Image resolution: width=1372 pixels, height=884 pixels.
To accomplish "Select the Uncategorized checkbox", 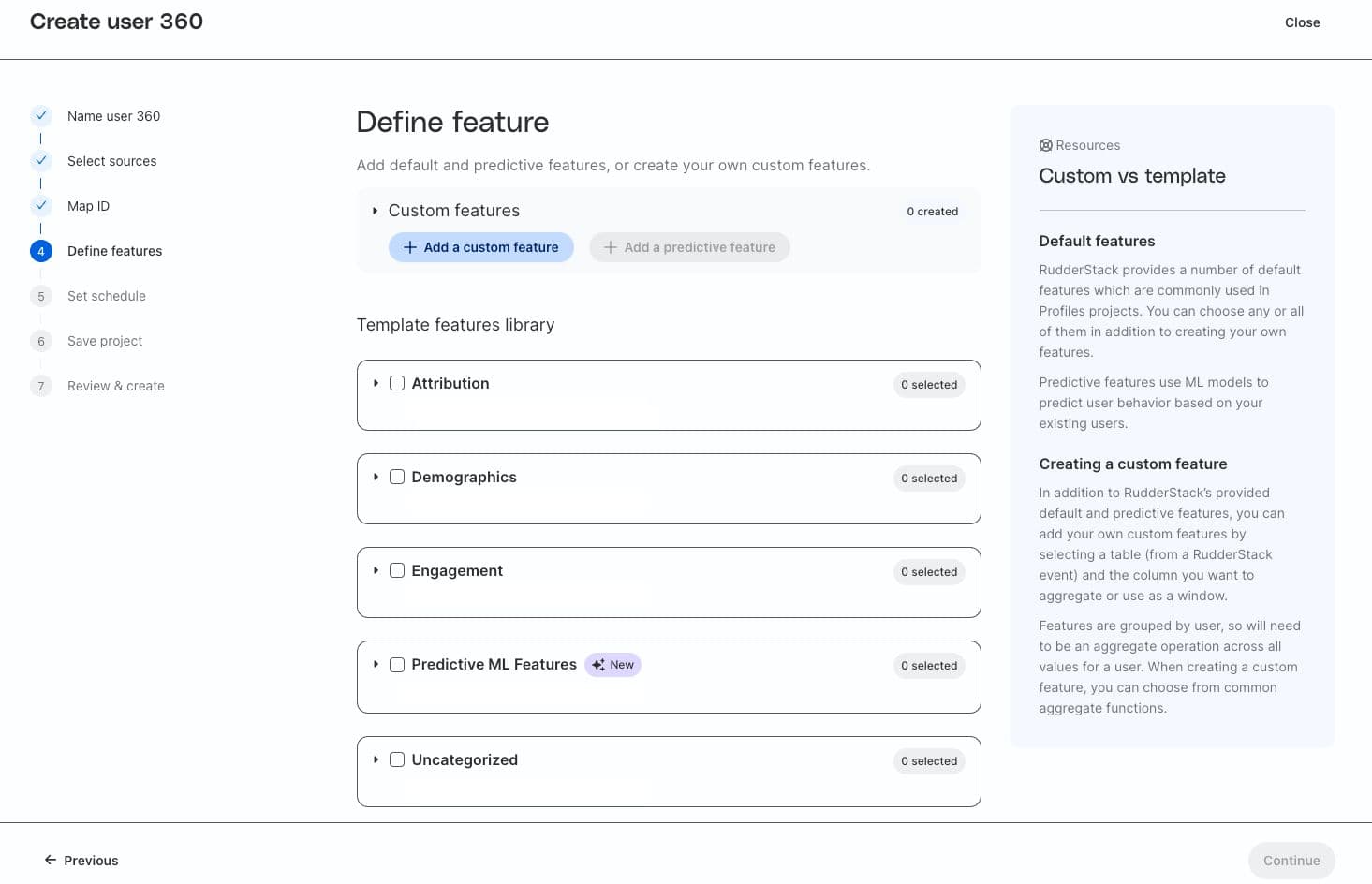I will point(397,759).
